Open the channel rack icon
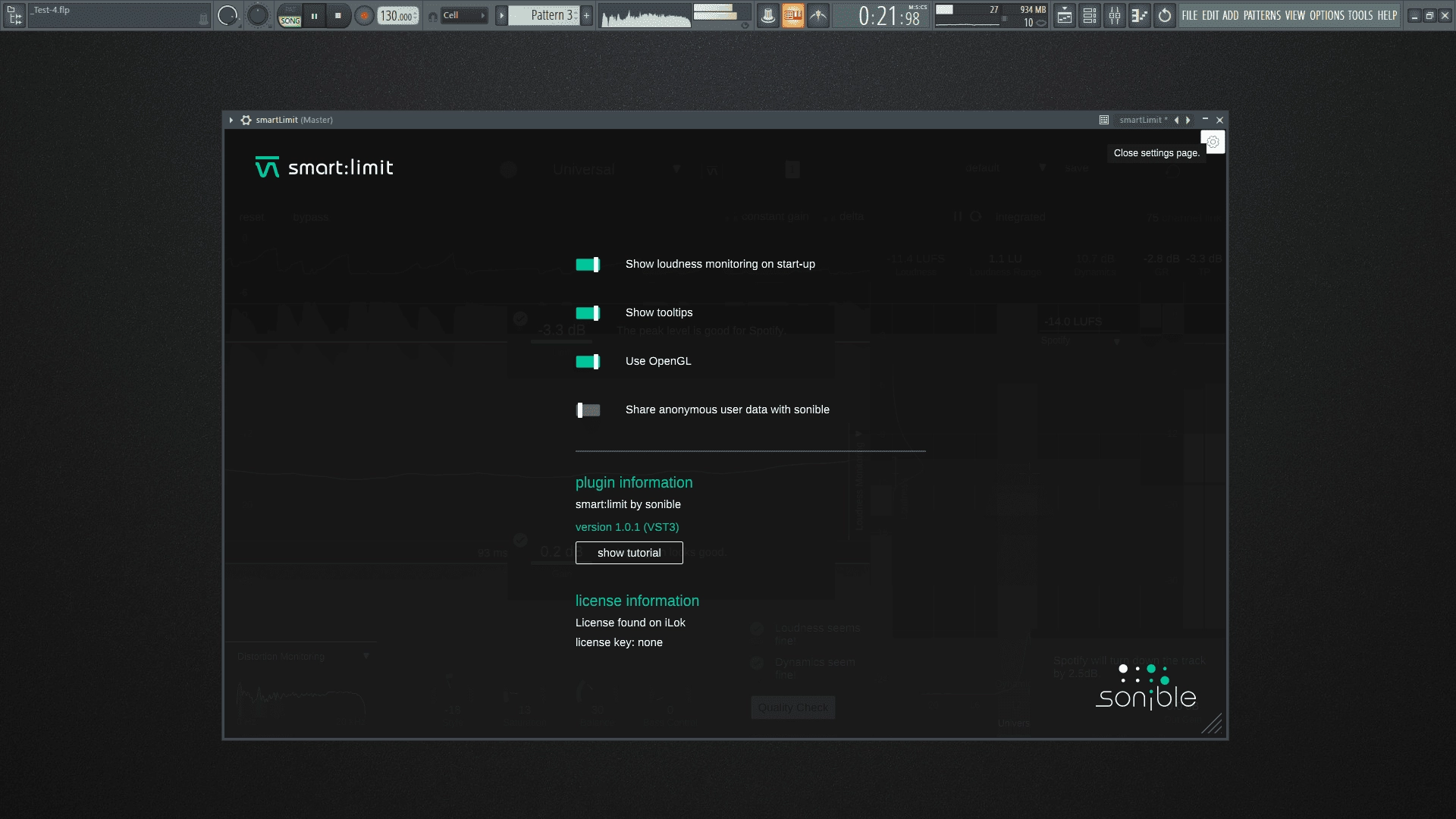This screenshot has height=819, width=1456. tap(1090, 15)
